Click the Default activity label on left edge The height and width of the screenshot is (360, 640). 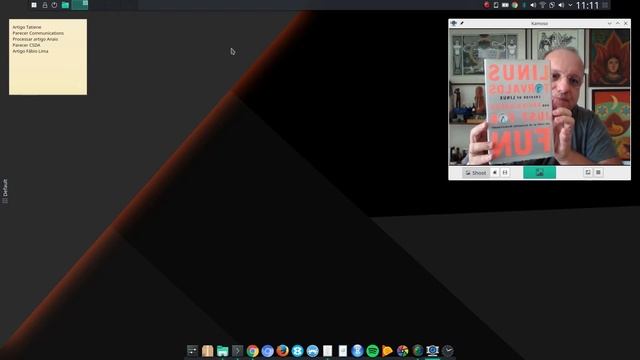click(x=5, y=191)
